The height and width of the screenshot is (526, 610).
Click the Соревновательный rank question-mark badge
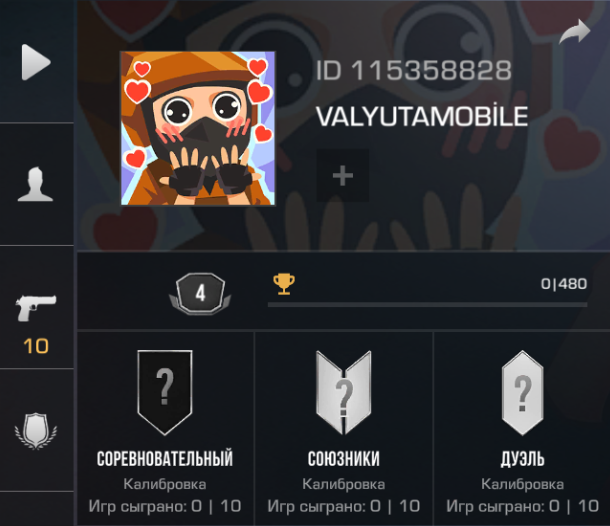pos(165,393)
